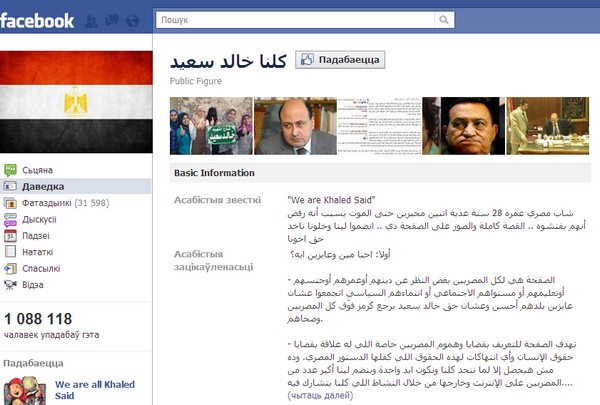Image resolution: width=600 pixels, height=405 pixels.
Task: Open the notifications globe icon
Action: (x=133, y=21)
